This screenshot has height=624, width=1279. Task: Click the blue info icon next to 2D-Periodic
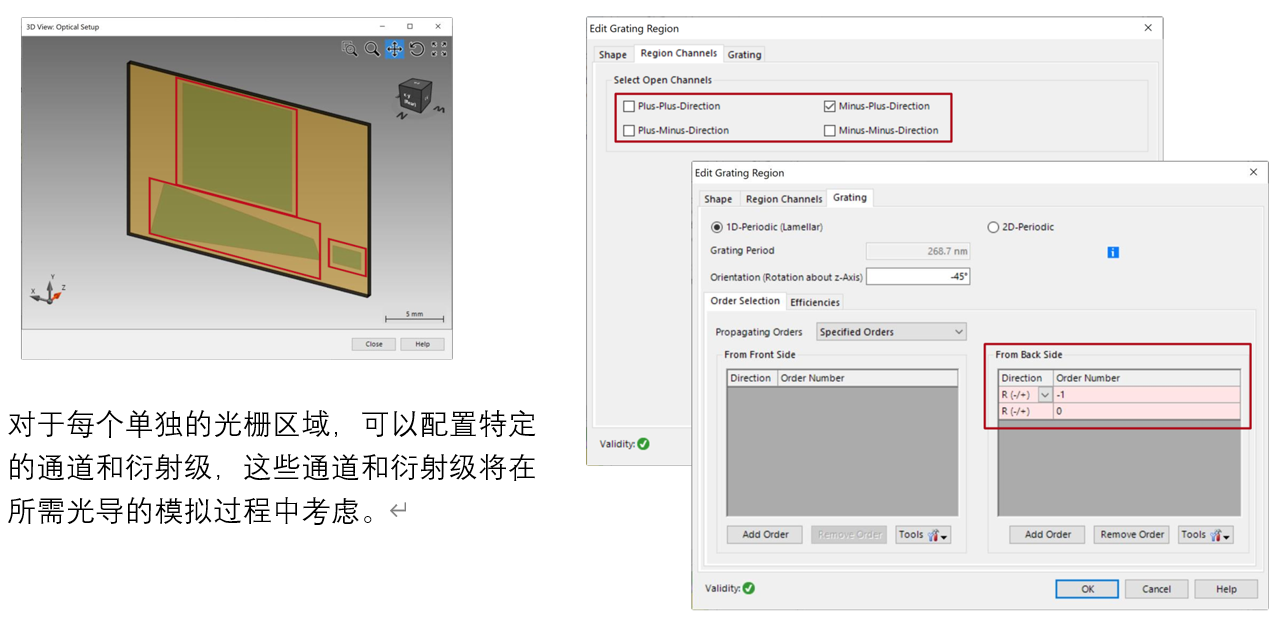pyautogui.click(x=1113, y=252)
